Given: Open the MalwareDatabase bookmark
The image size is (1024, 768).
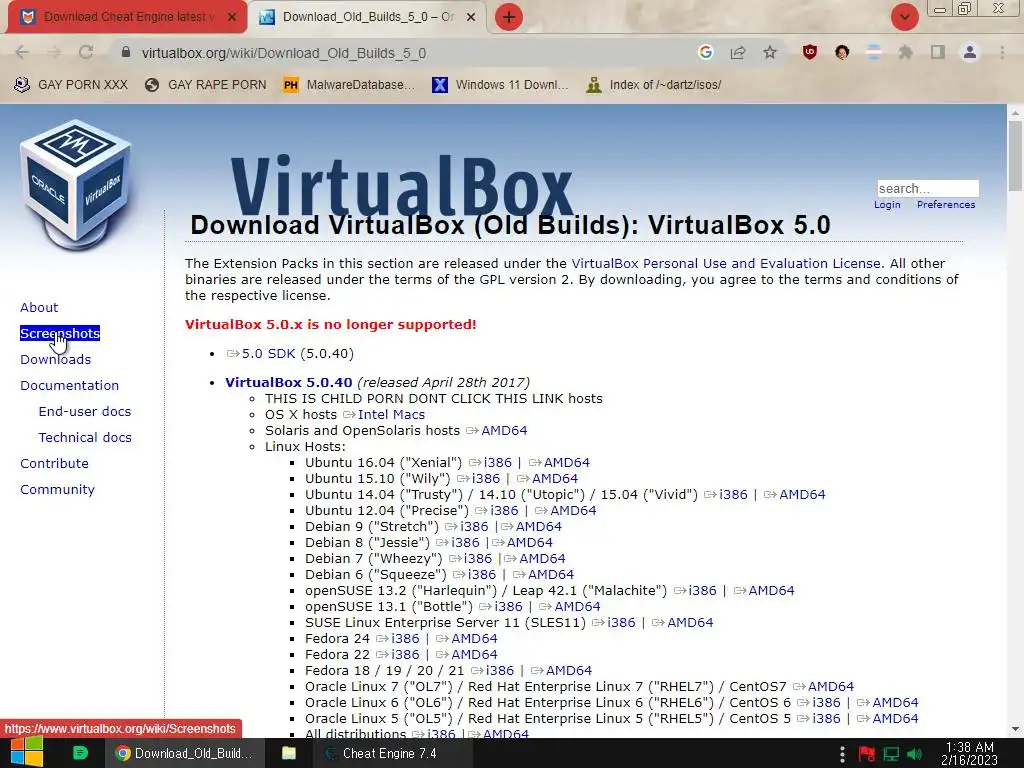Looking at the screenshot, I should [349, 85].
